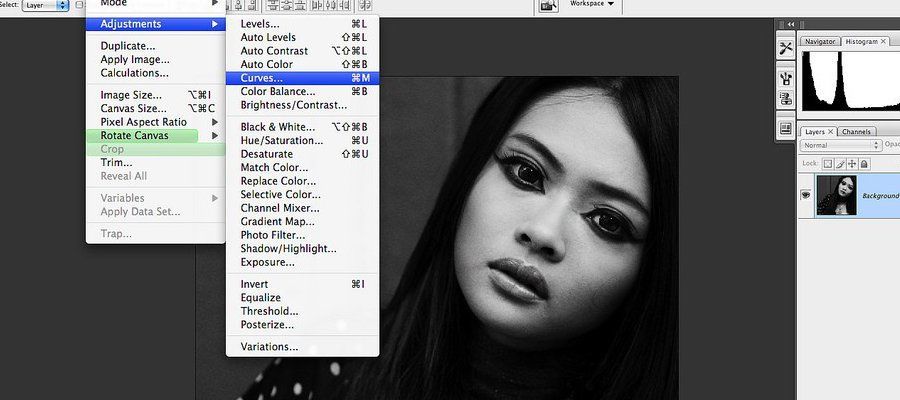Click the lock transparent pixels icon
The height and width of the screenshot is (400, 900).
pyautogui.click(x=826, y=163)
